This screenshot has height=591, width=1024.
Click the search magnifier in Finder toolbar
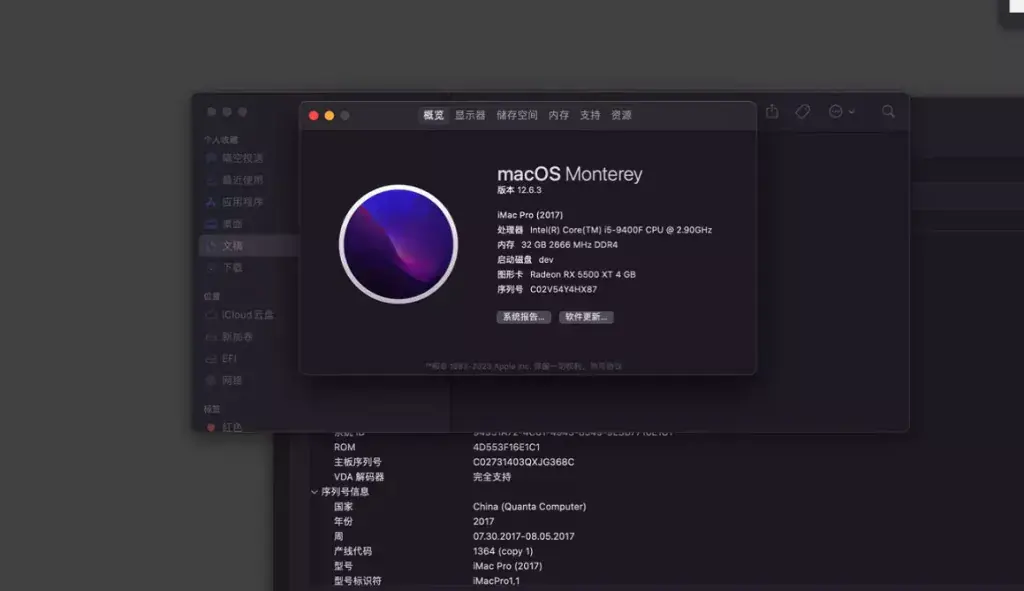click(x=888, y=112)
